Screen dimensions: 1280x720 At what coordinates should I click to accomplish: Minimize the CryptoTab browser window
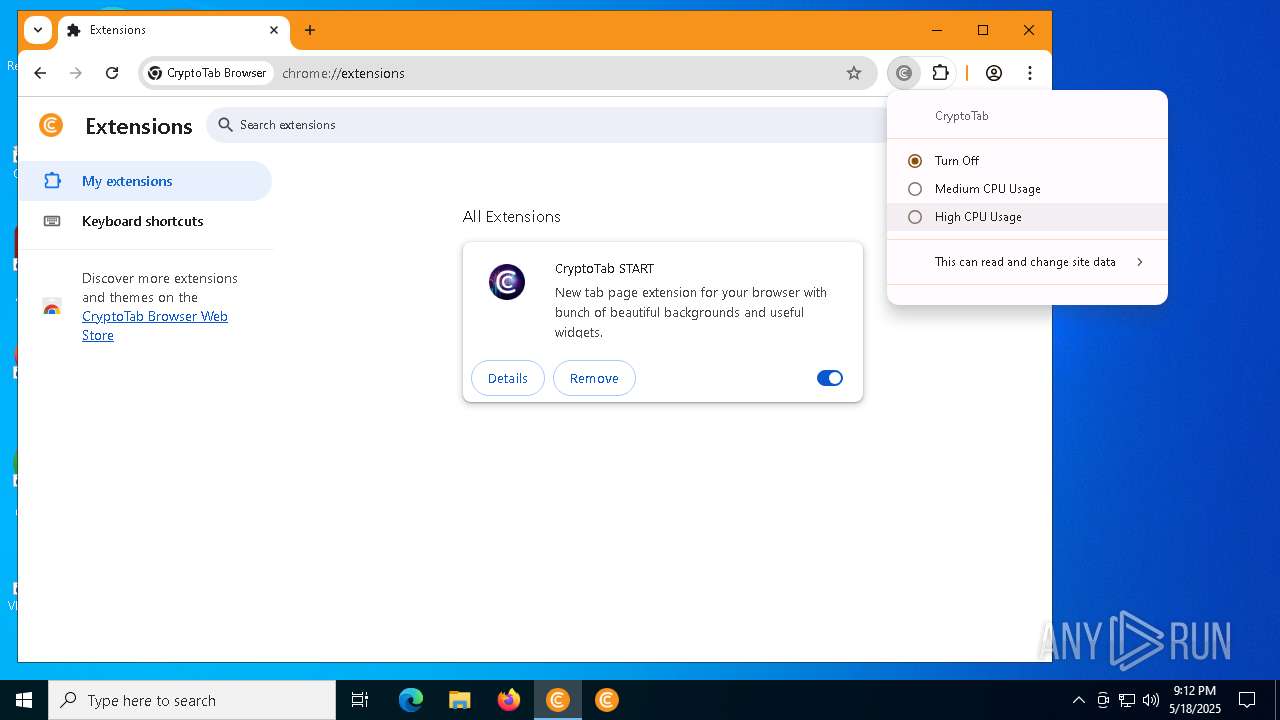(937, 30)
